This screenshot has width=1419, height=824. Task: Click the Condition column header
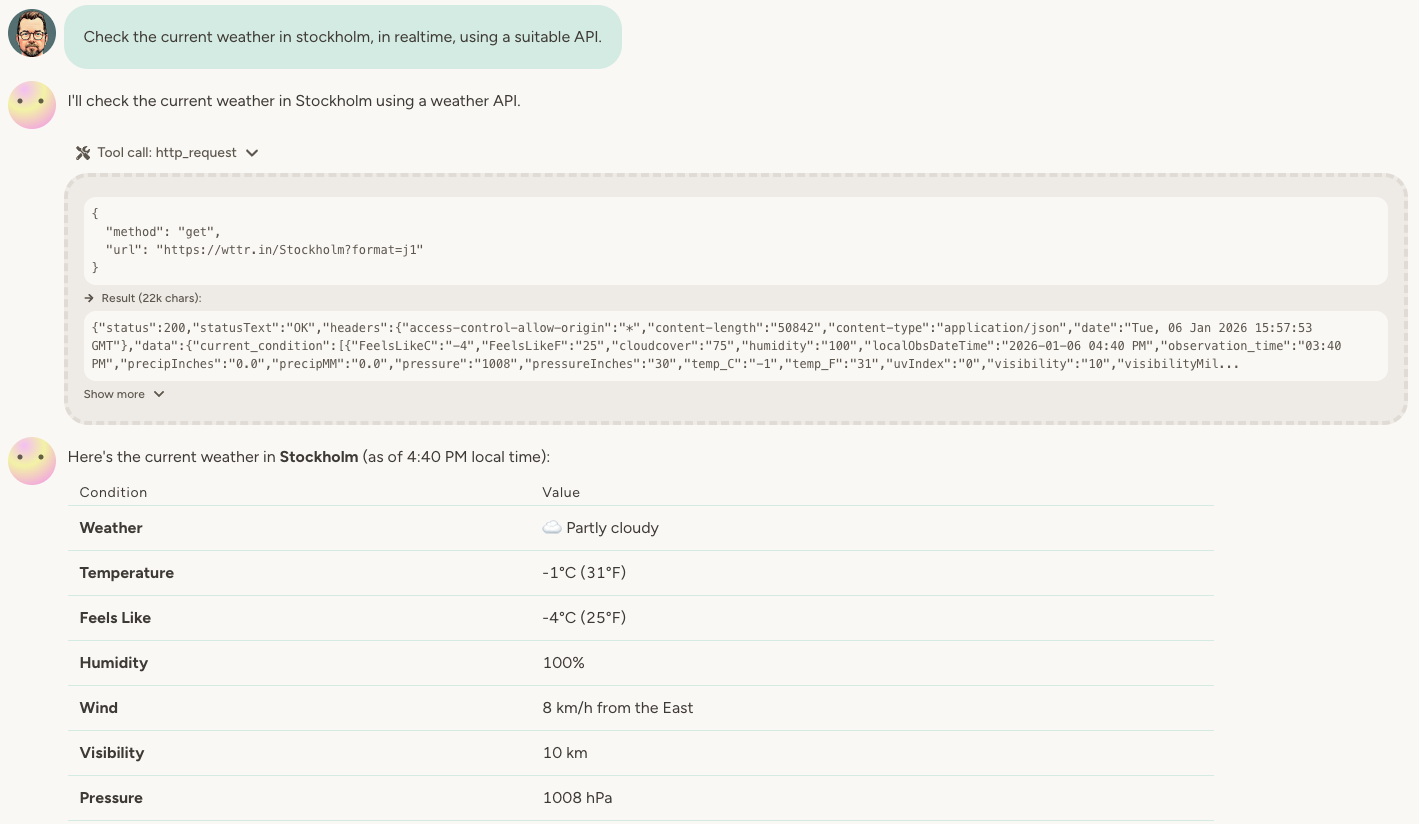pos(113,492)
